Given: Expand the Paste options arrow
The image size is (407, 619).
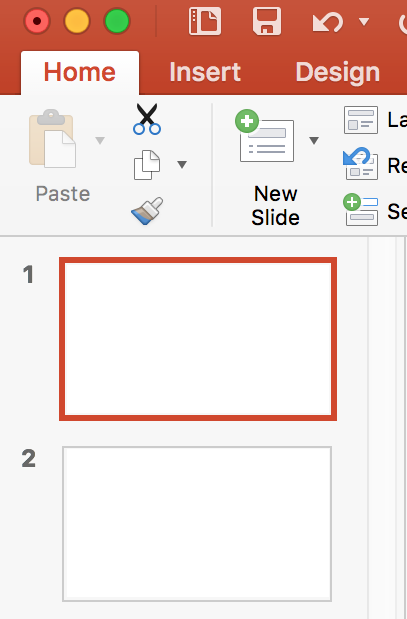Looking at the screenshot, I should pos(100,140).
